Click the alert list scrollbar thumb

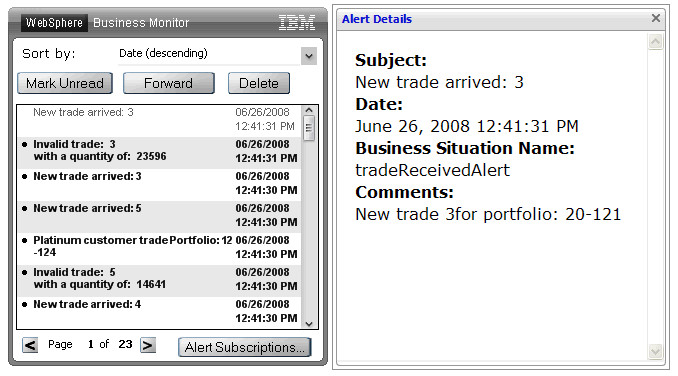(x=309, y=128)
